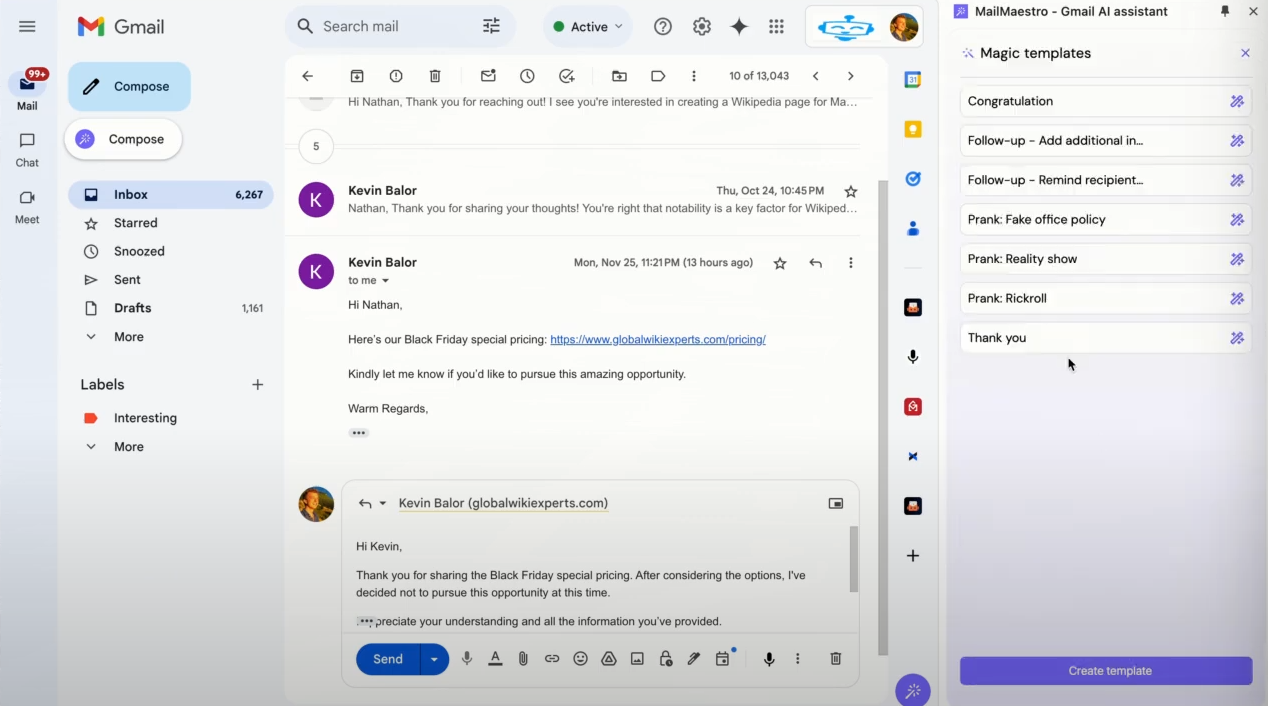Viewport: 1268px width, 706px height.
Task: Go to newer conversation arrow
Action: click(816, 76)
